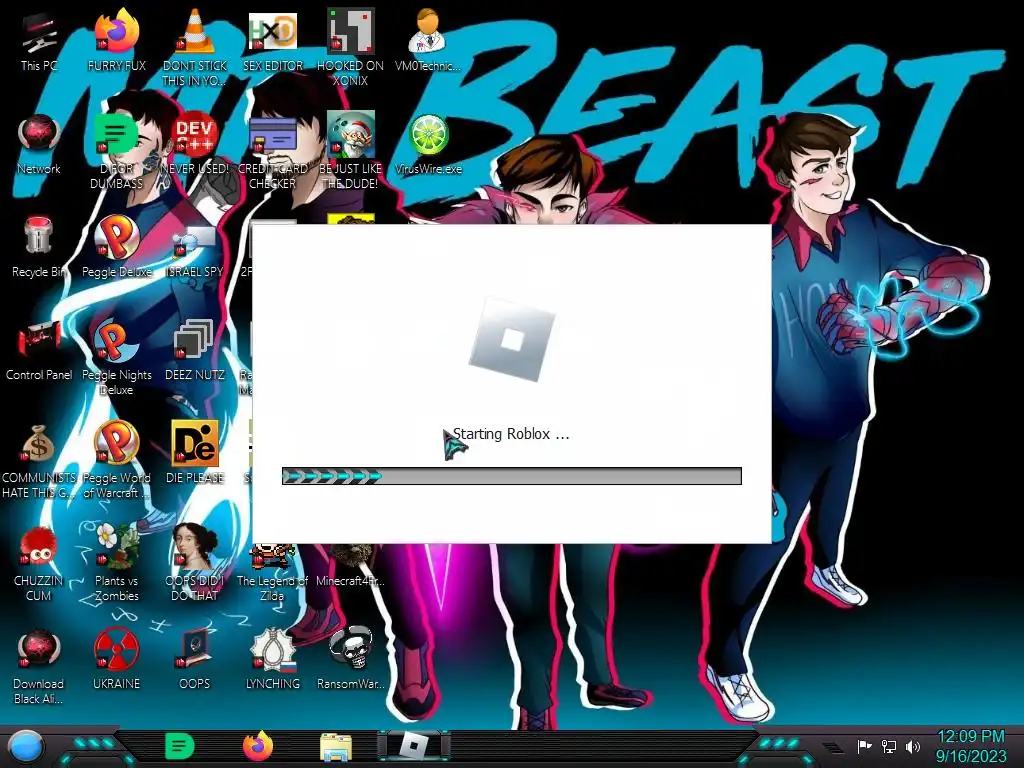1024x768 pixels.
Task: Launch the UKRAINE radiation symbol shortcut
Action: (116, 660)
